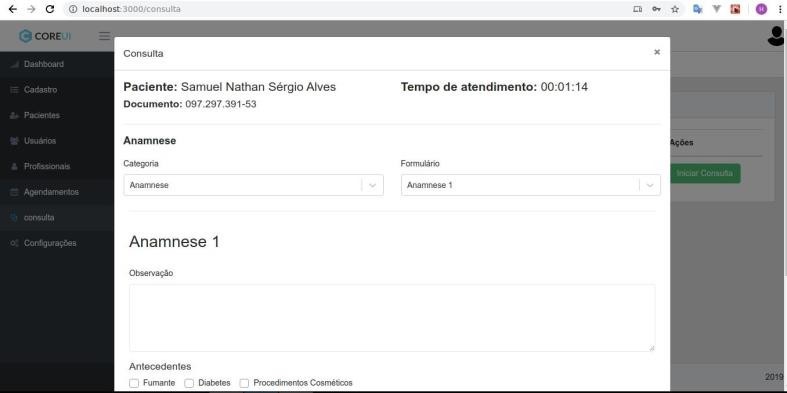Open the Categoria dropdown
Screen dimensions: 787x393
click(253, 185)
